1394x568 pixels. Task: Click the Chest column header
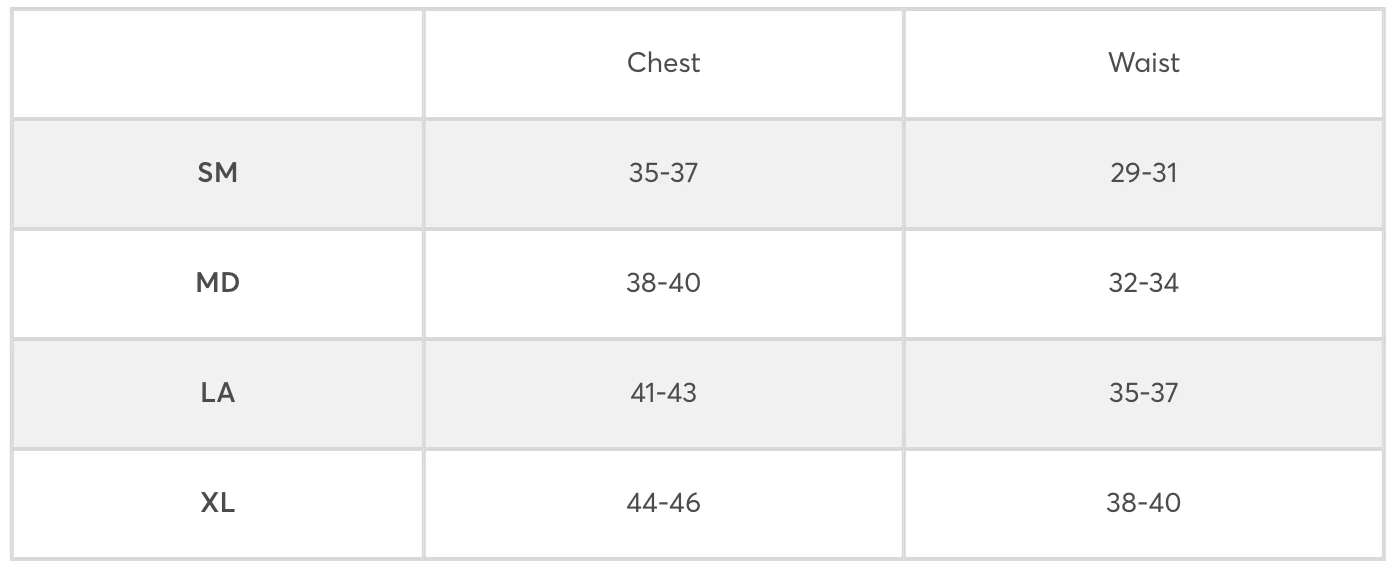coord(663,62)
